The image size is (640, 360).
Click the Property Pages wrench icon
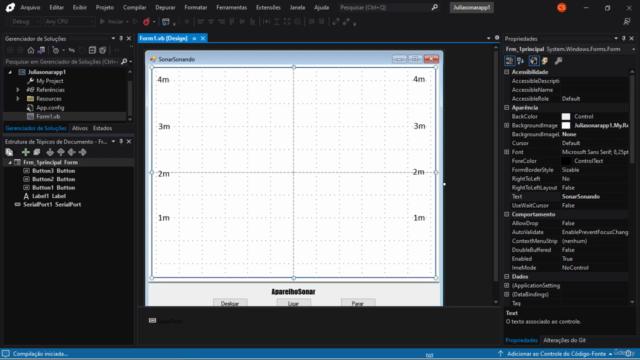pyautogui.click(x=558, y=61)
